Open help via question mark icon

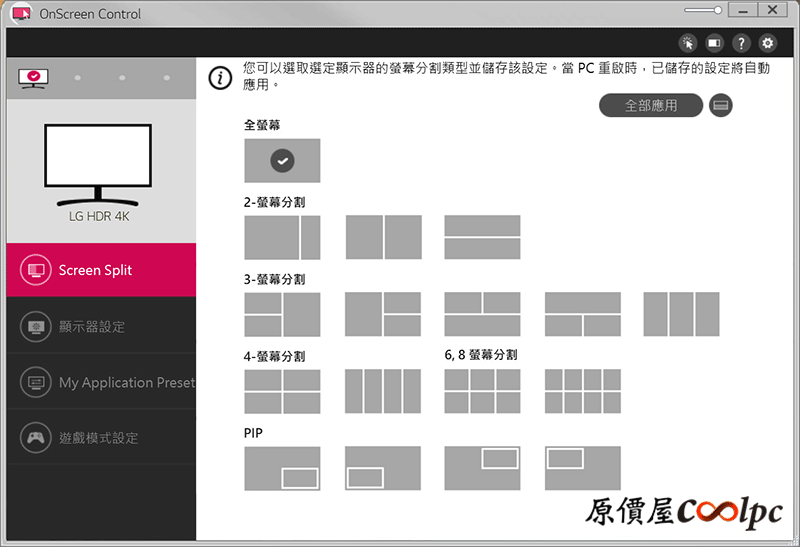(741, 43)
